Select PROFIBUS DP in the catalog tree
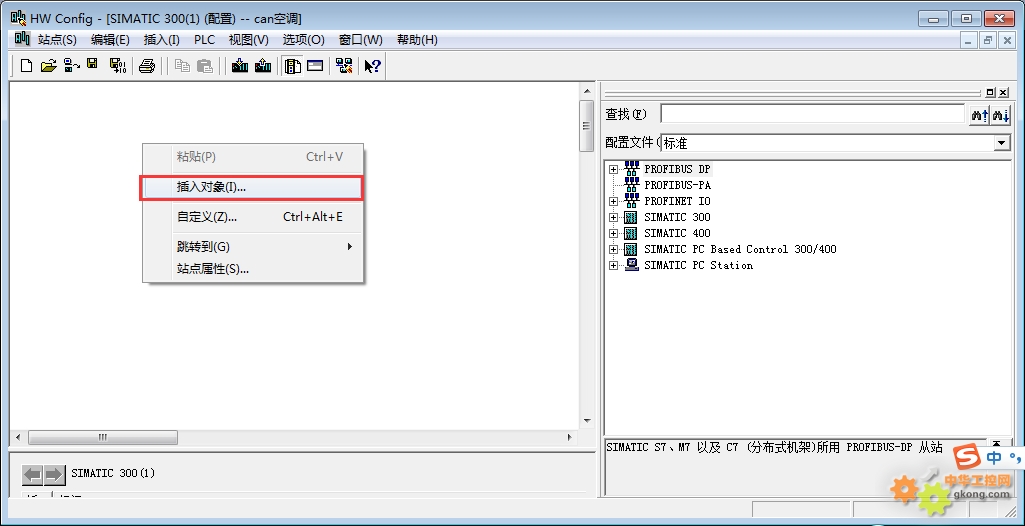This screenshot has height=526, width=1025. pos(677,169)
